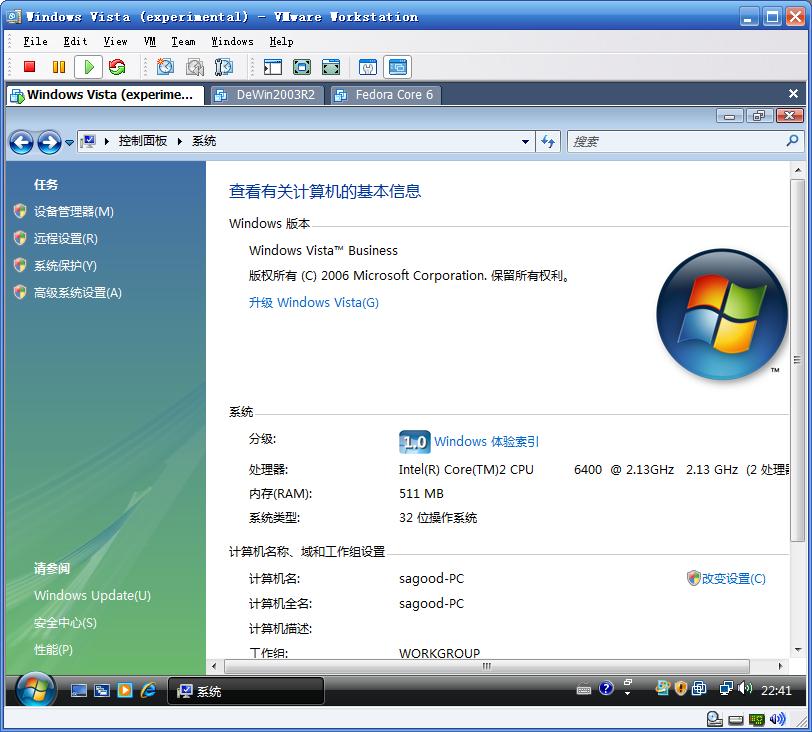This screenshot has height=732, width=812.
Task: Open 性能(P) in the sidebar
Action: 53,649
